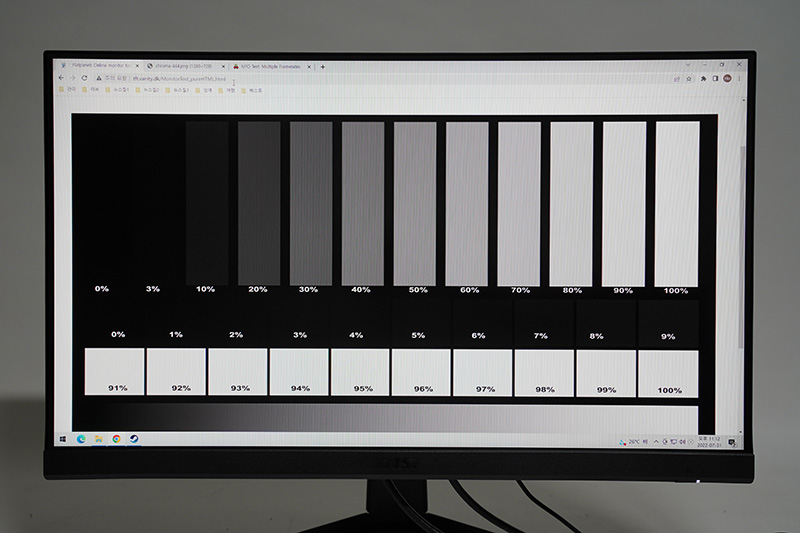Click the 80% gray bar
Image resolution: width=800 pixels, height=533 pixels.
coord(571,204)
